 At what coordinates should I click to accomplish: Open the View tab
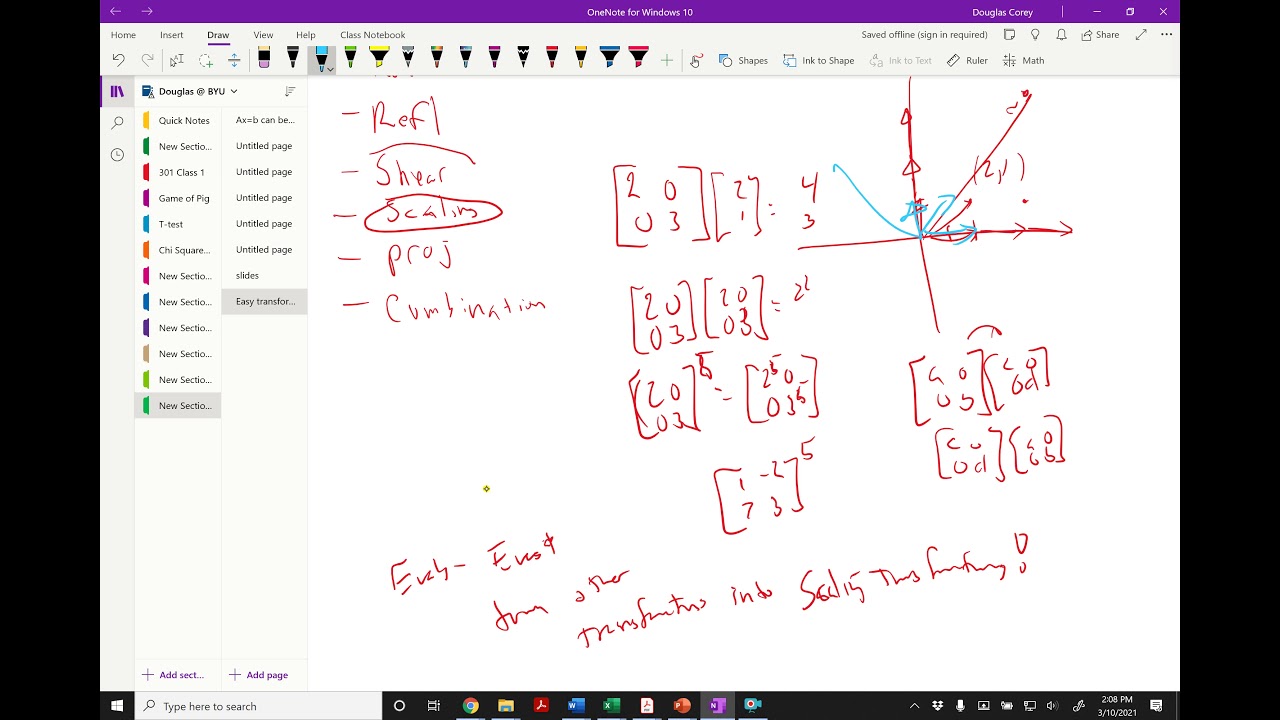tap(263, 35)
